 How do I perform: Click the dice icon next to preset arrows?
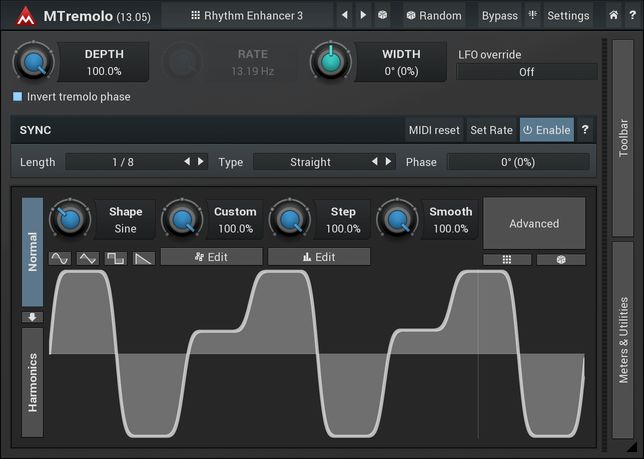click(x=383, y=16)
